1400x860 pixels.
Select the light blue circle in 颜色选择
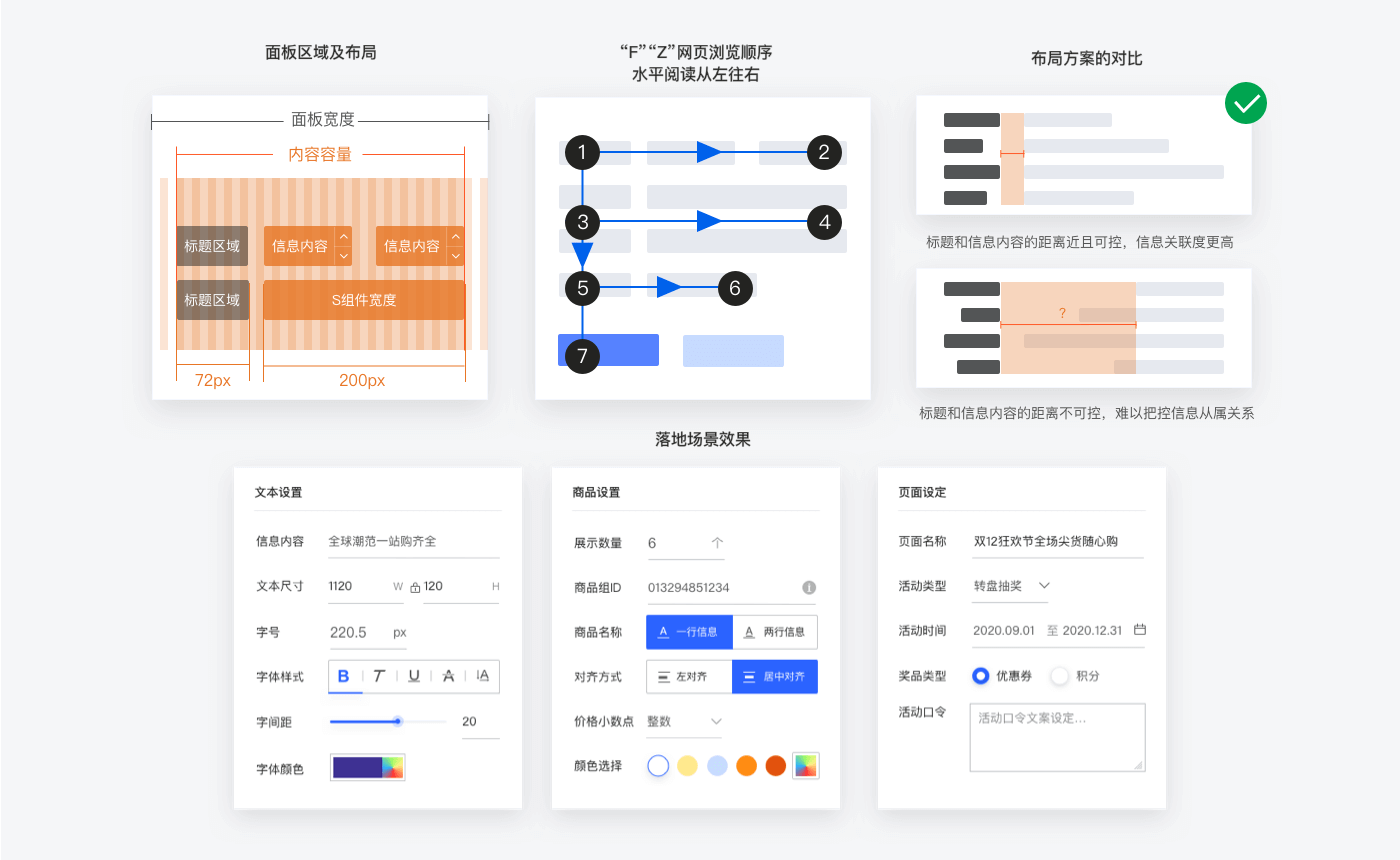(x=717, y=766)
